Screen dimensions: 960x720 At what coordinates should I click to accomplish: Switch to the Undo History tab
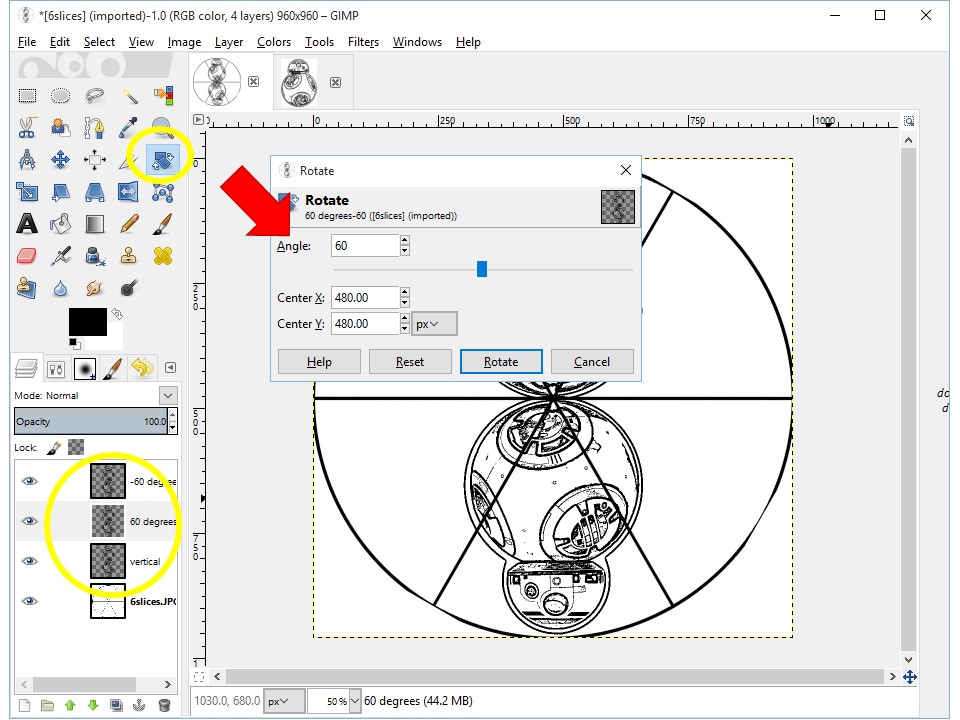tap(142, 368)
